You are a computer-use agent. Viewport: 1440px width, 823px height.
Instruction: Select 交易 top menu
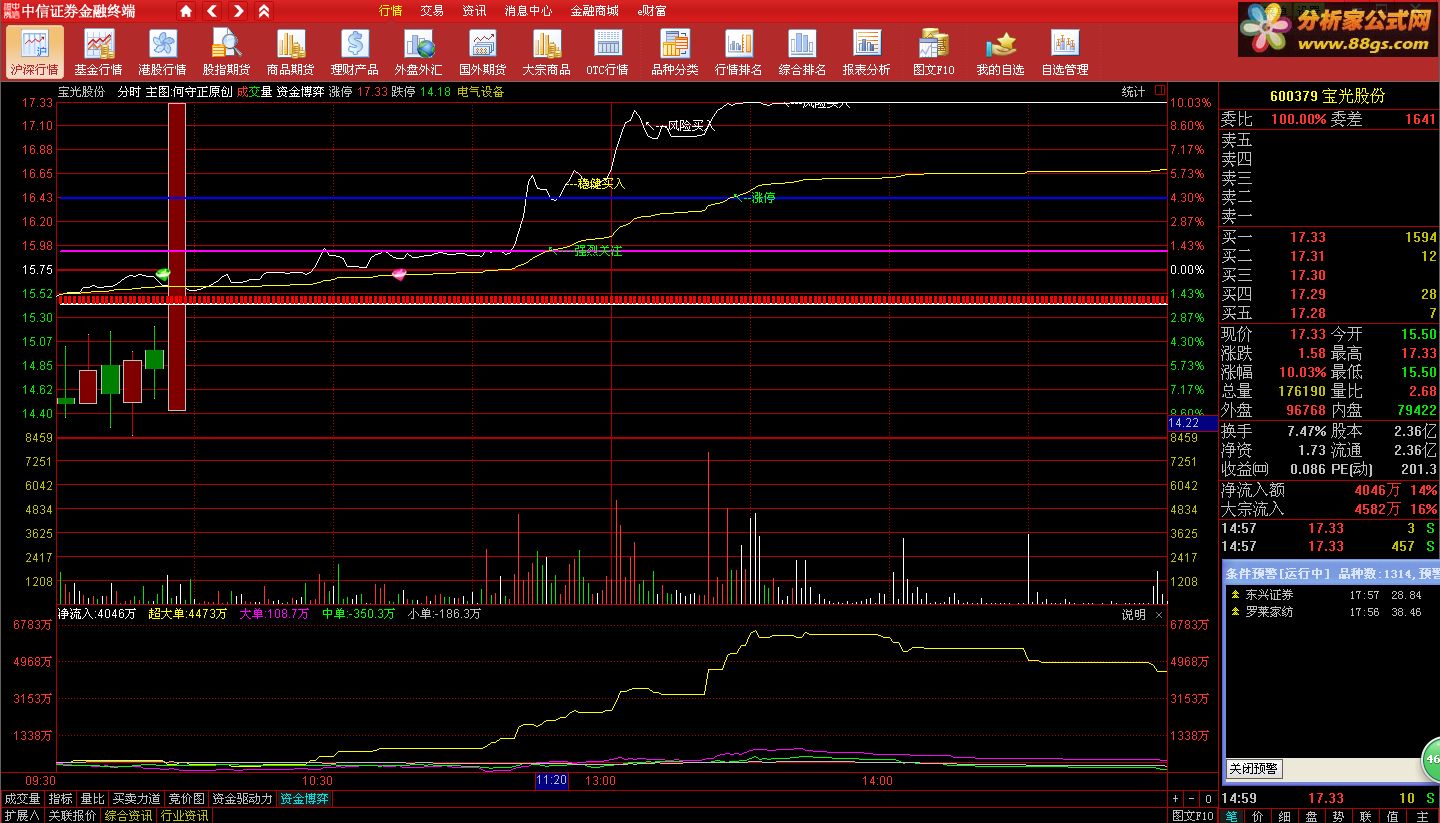[x=432, y=11]
